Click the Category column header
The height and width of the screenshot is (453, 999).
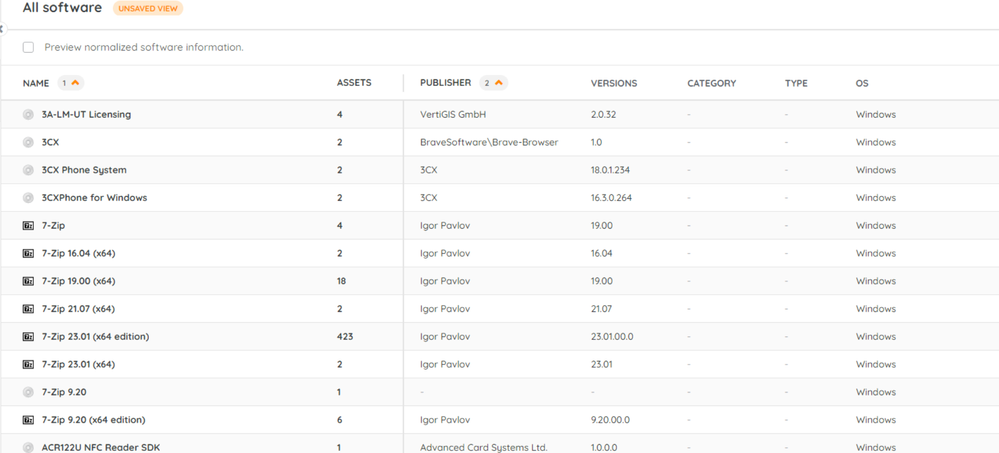click(711, 83)
